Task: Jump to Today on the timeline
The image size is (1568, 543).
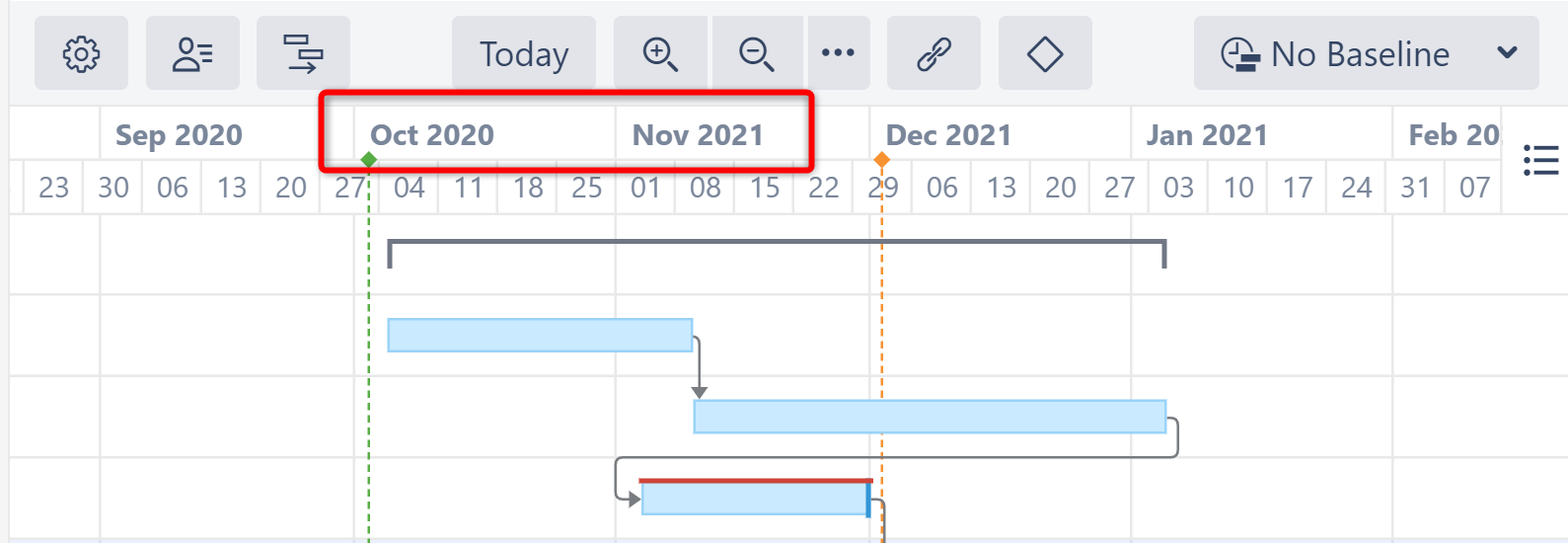Action: pyautogui.click(x=524, y=53)
